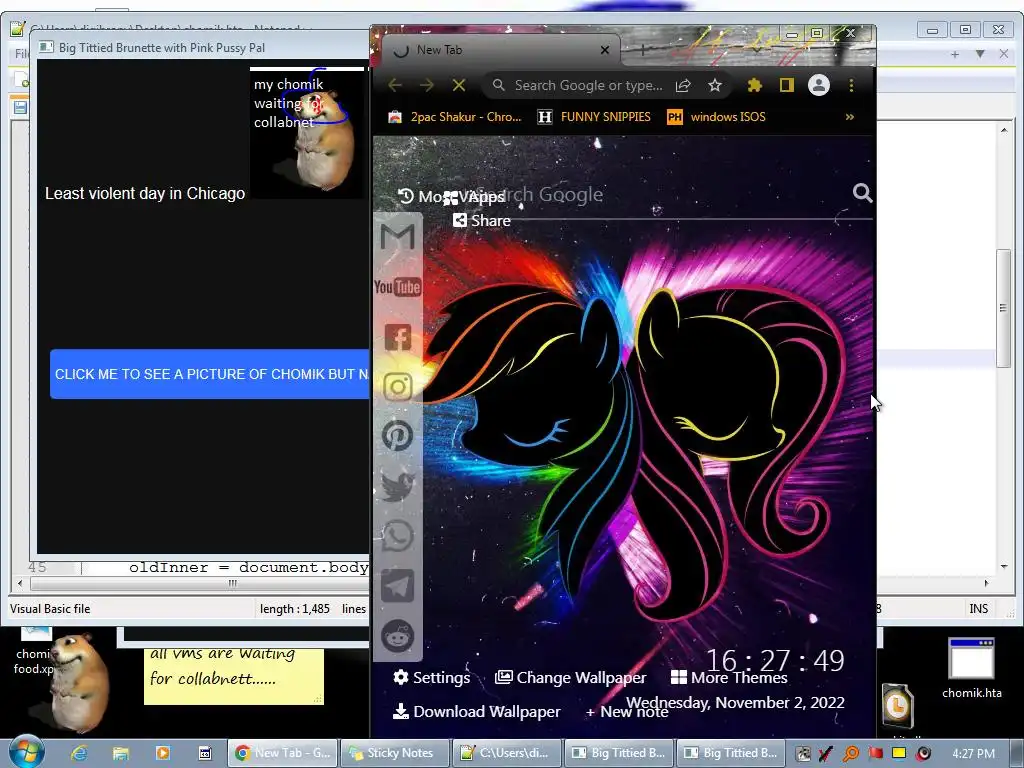The width and height of the screenshot is (1024, 768).
Task: Open the Windows Start button
Action: [26, 752]
